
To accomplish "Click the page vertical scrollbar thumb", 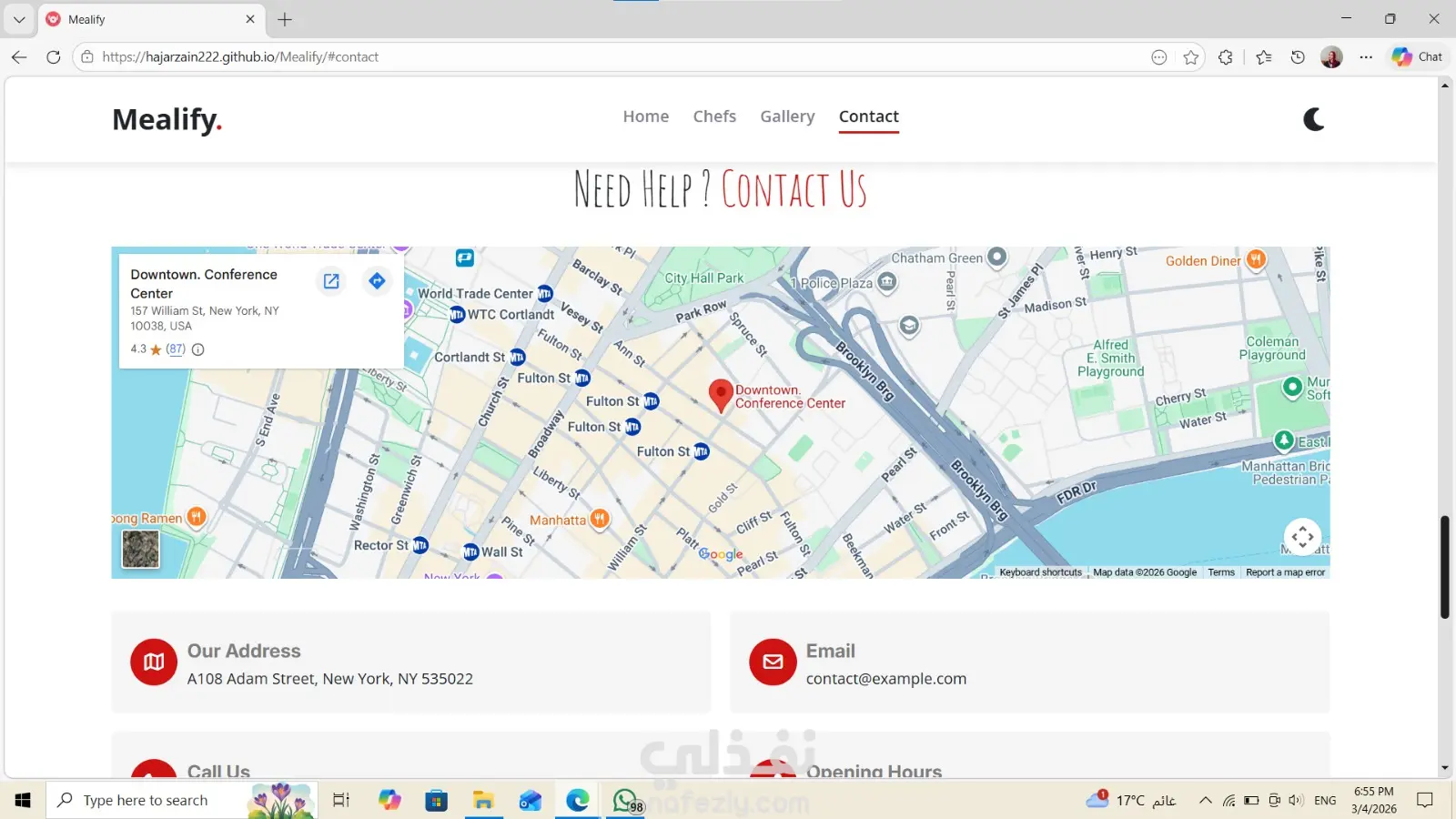I will click(1444, 567).
